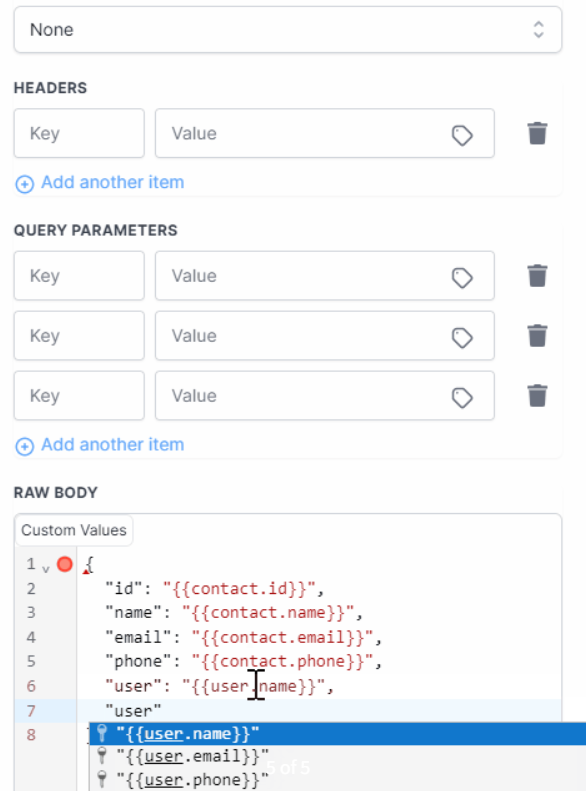Click second Query Parameters Key field
This screenshot has height=791, width=586.
(79, 335)
